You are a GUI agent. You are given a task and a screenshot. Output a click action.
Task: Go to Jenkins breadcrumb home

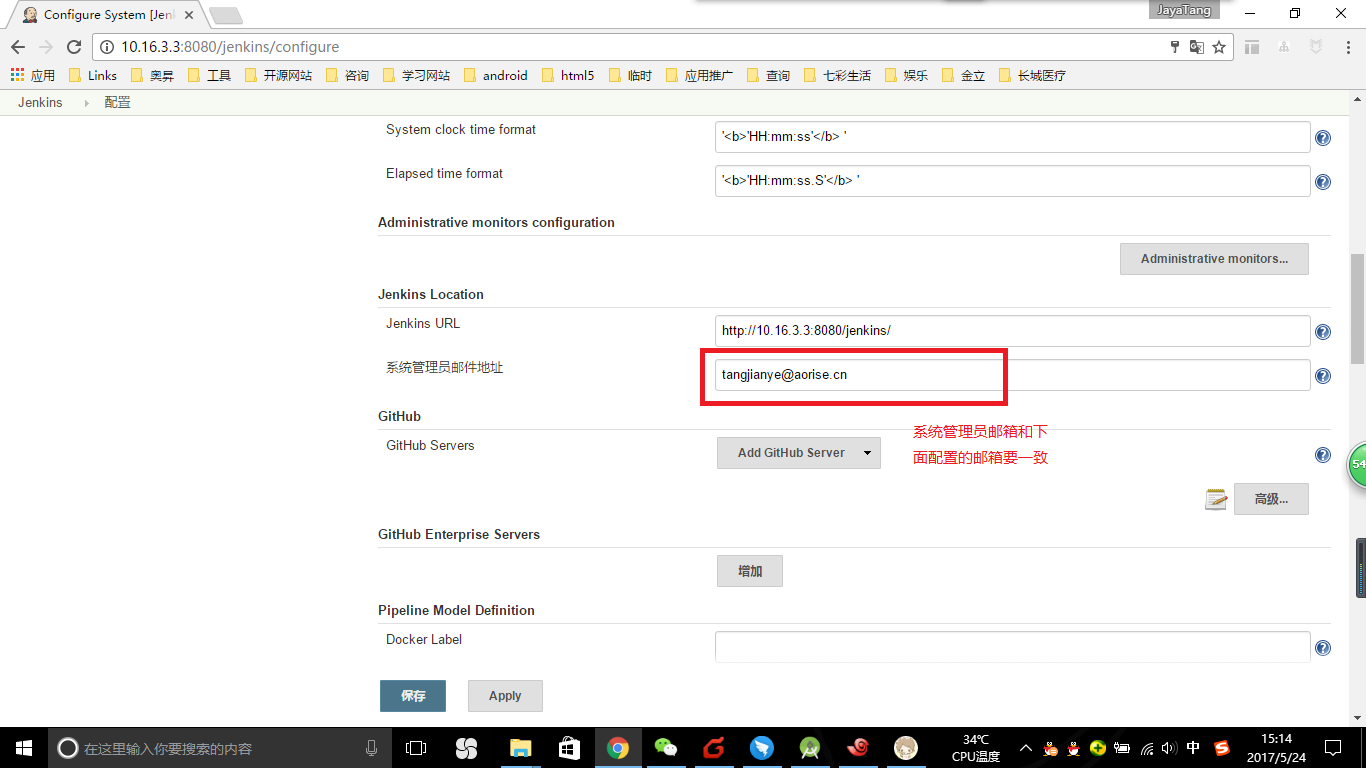pos(40,102)
